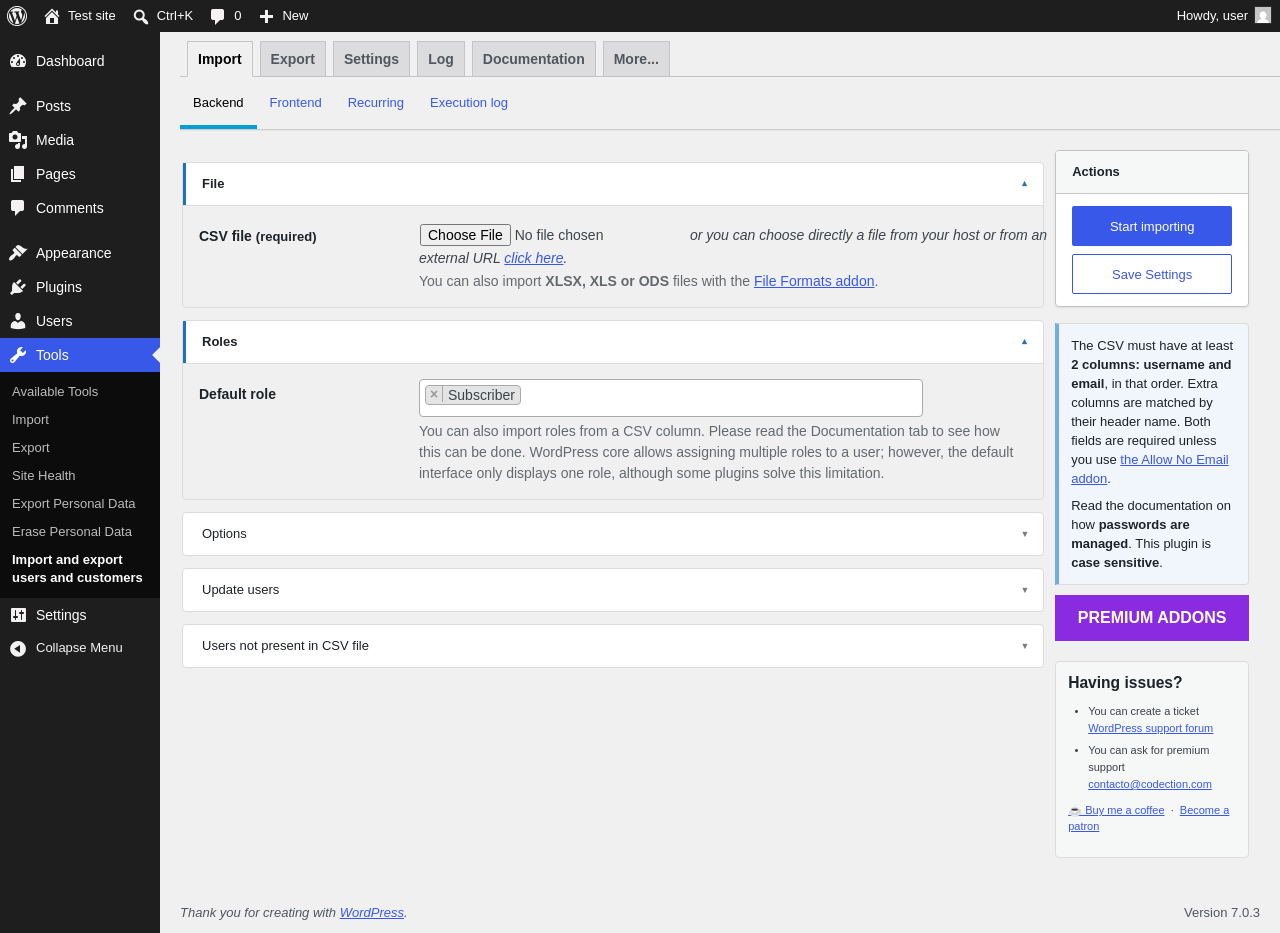Click the Actions panel heading
The height and width of the screenshot is (933, 1280).
click(1096, 172)
